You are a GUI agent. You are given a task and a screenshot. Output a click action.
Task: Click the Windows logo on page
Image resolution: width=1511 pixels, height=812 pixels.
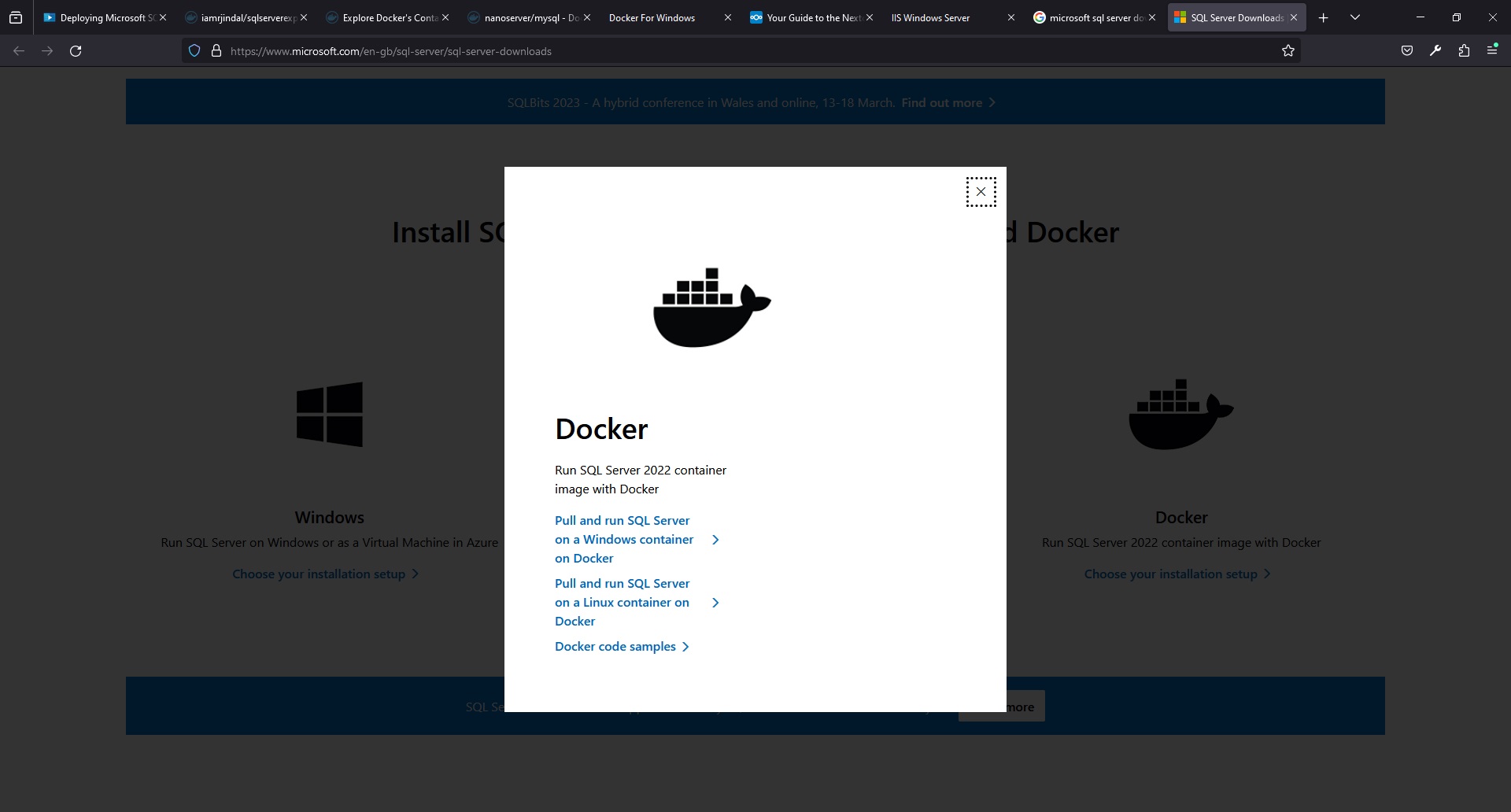tap(330, 414)
